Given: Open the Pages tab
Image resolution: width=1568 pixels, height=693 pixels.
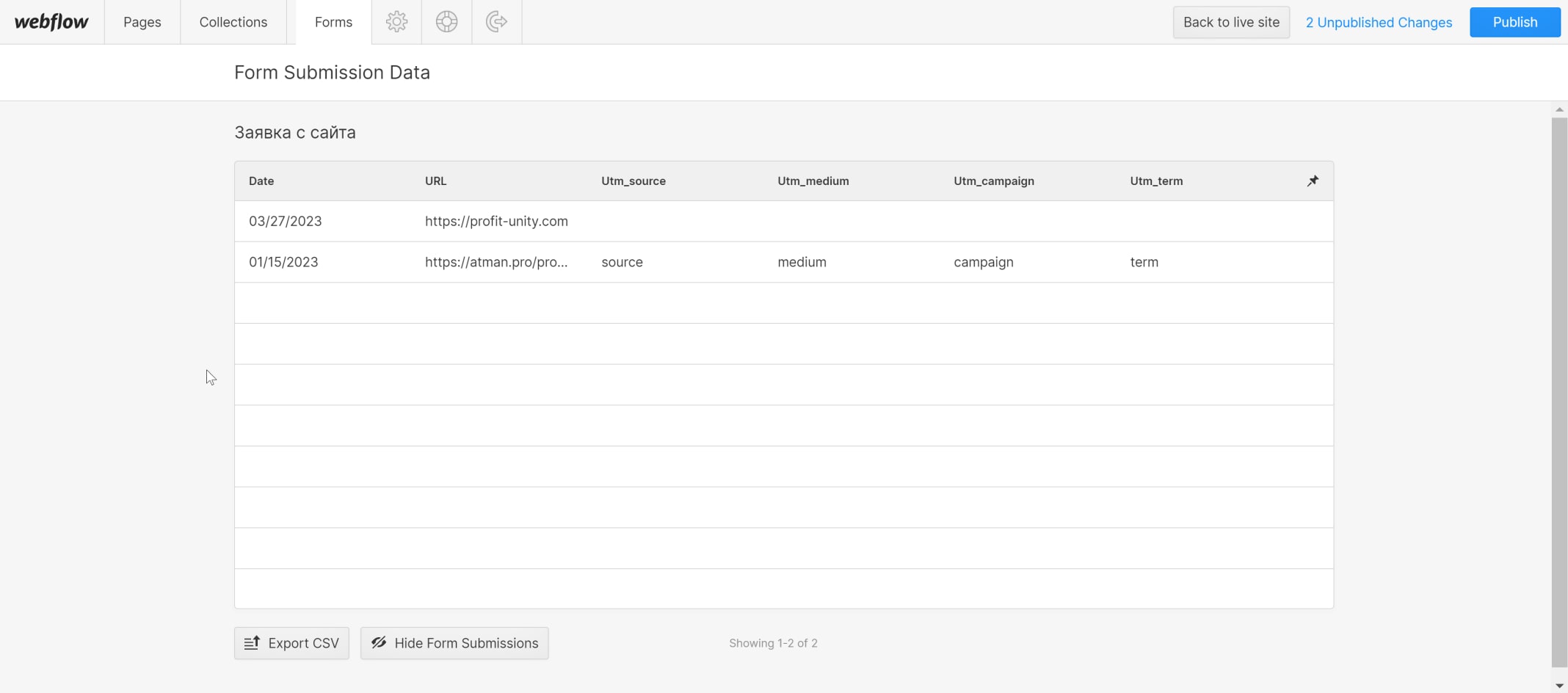Looking at the screenshot, I should pyautogui.click(x=142, y=22).
